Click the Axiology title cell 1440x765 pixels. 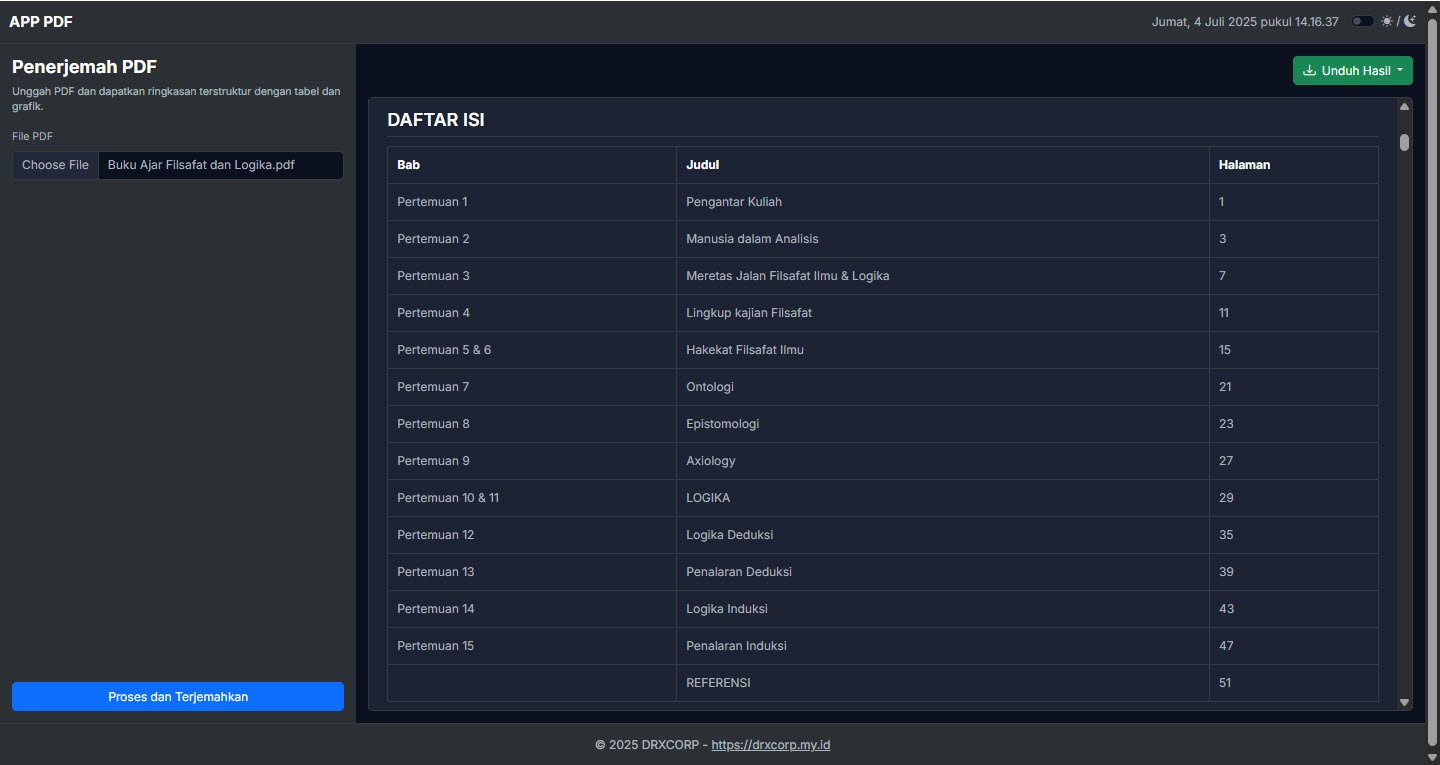point(943,461)
